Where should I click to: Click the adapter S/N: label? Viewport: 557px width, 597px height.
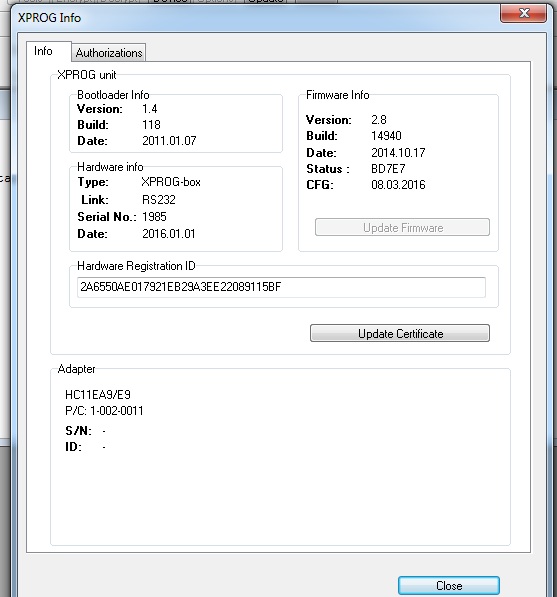(78, 431)
